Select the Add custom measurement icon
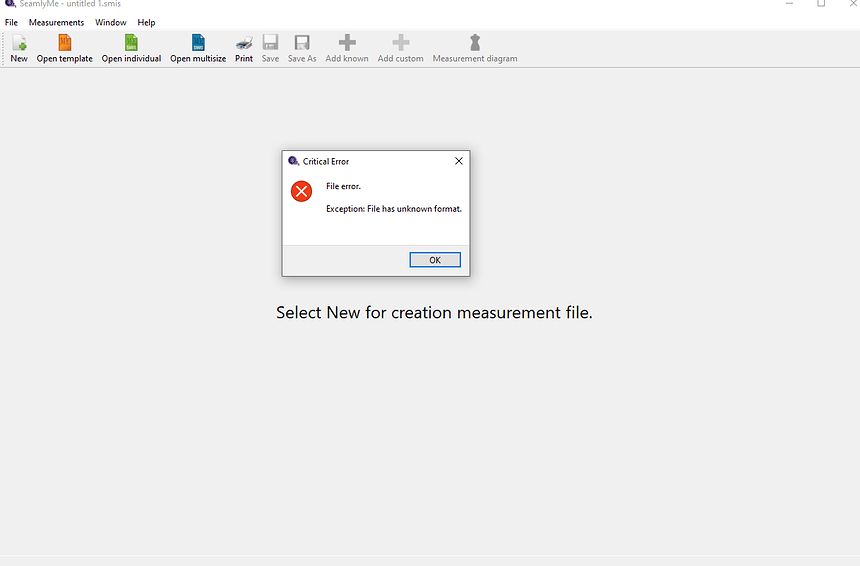Viewport: 860px width, 566px height. coord(400,43)
